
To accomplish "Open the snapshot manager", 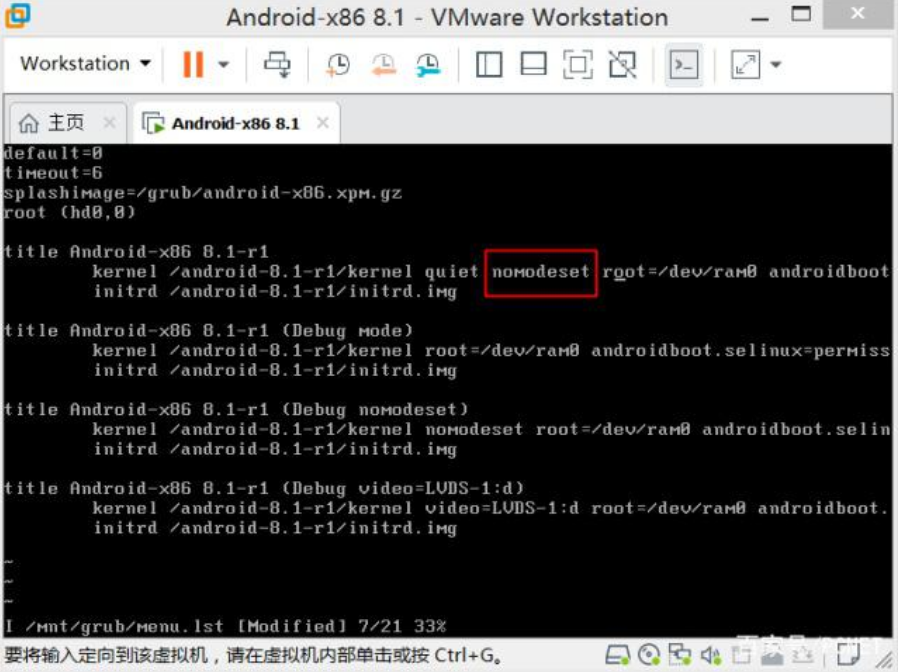I will click(428, 64).
